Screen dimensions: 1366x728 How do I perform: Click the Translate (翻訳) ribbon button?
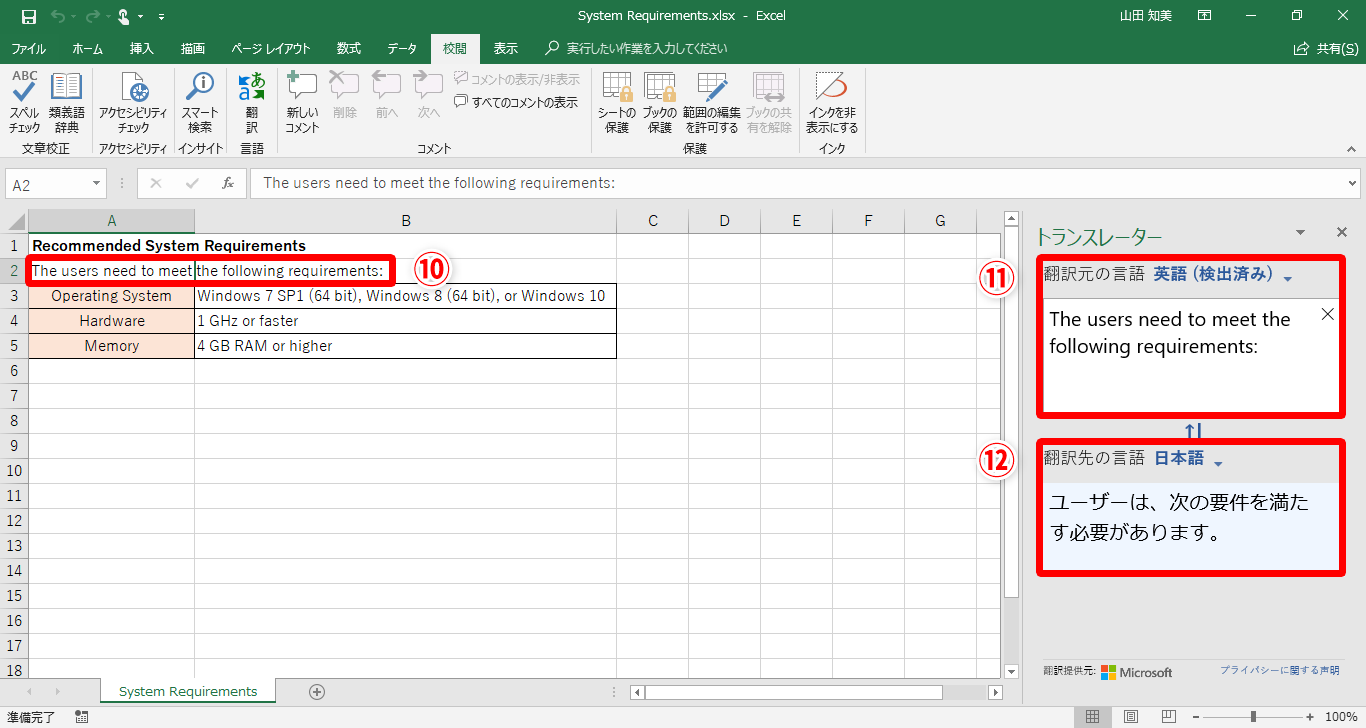click(x=252, y=102)
